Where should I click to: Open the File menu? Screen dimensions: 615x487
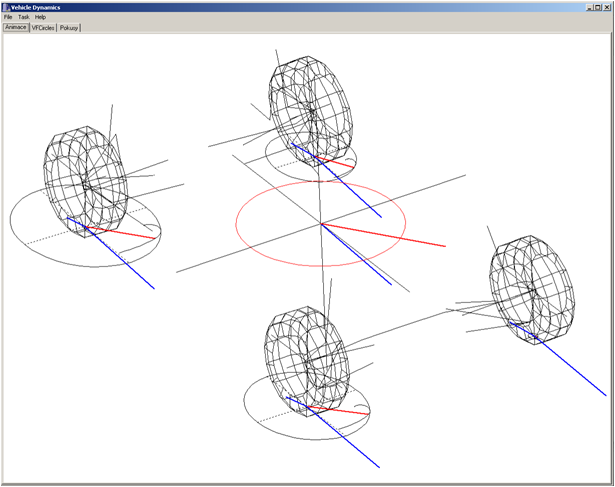[x=8, y=17]
